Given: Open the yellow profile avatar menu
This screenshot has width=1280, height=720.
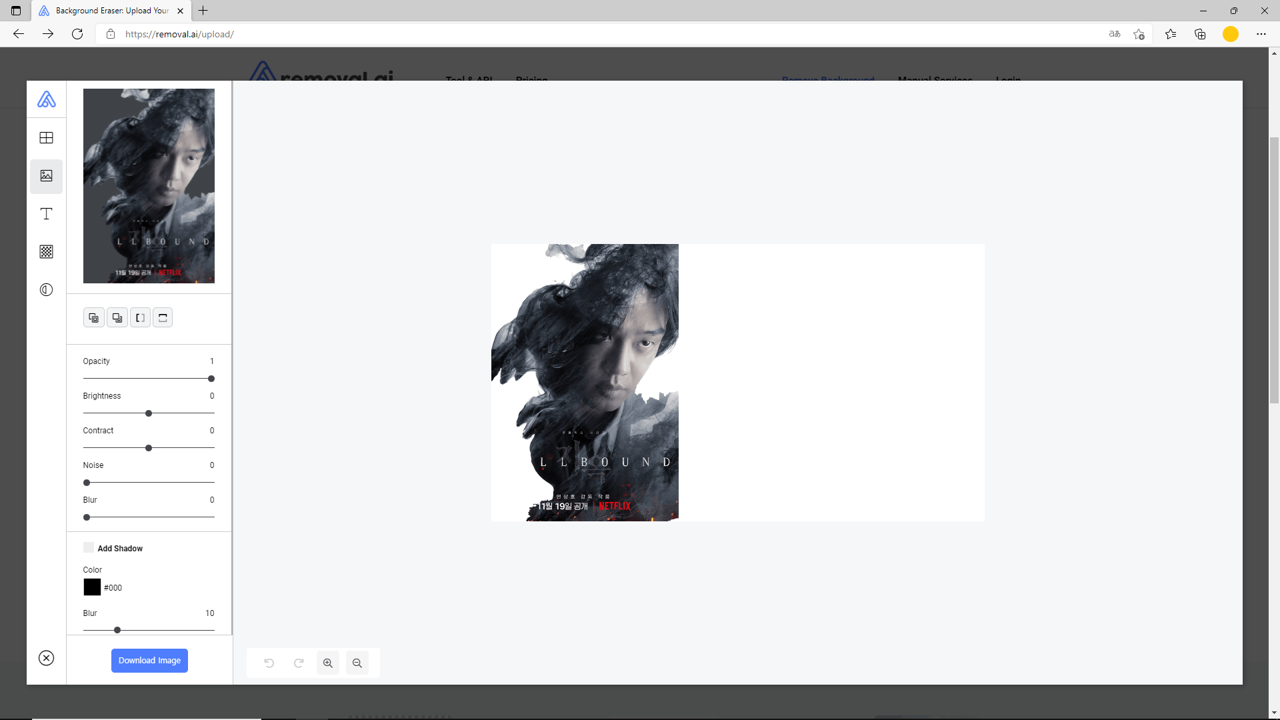Looking at the screenshot, I should 1231,34.
